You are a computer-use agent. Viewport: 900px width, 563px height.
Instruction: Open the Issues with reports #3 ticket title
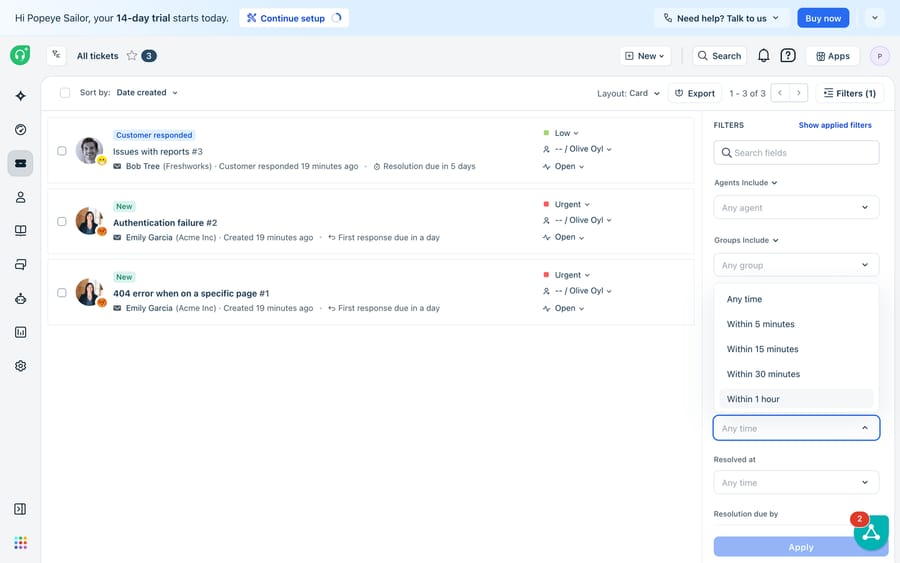(x=158, y=152)
